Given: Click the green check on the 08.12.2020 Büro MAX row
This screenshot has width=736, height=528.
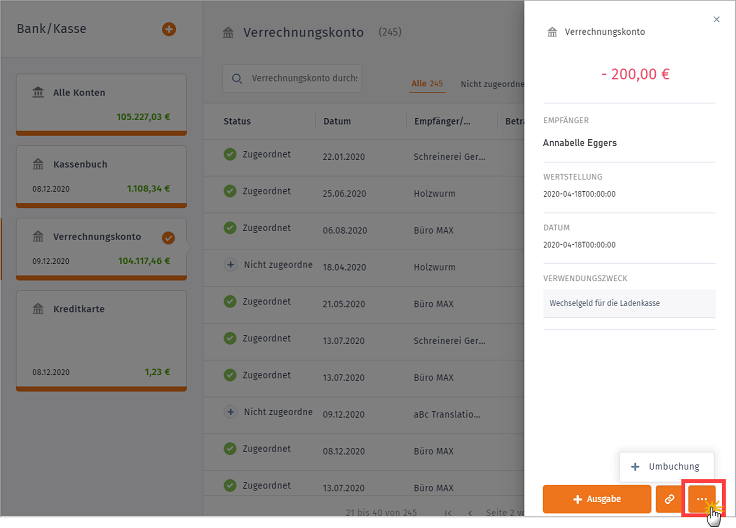Looking at the screenshot, I should click(230, 449).
